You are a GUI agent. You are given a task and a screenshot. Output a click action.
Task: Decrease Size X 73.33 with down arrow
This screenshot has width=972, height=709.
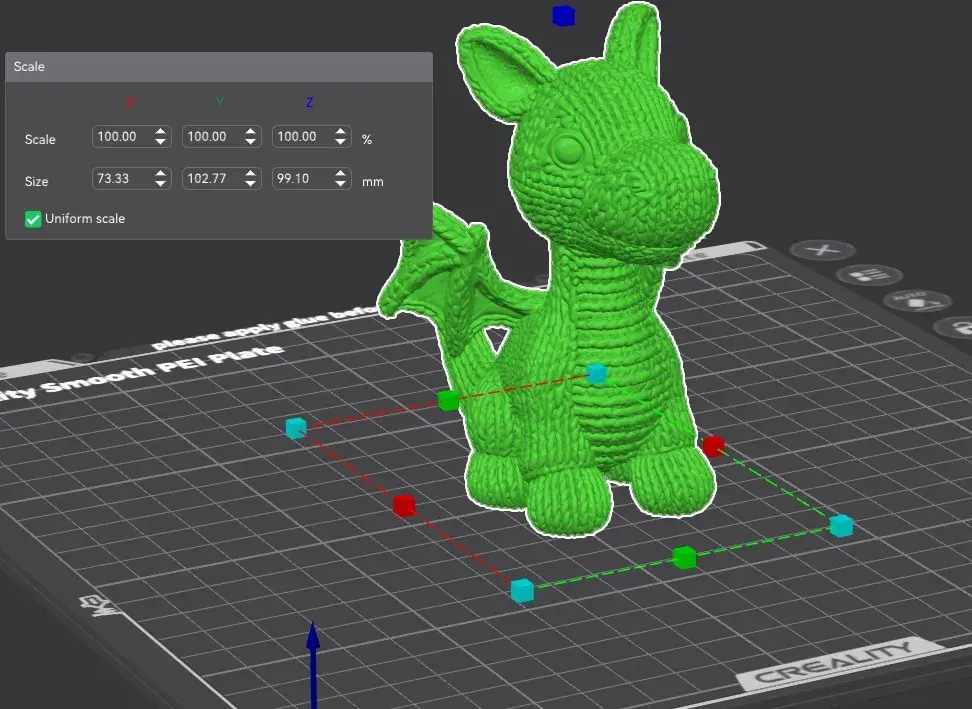pos(161,184)
